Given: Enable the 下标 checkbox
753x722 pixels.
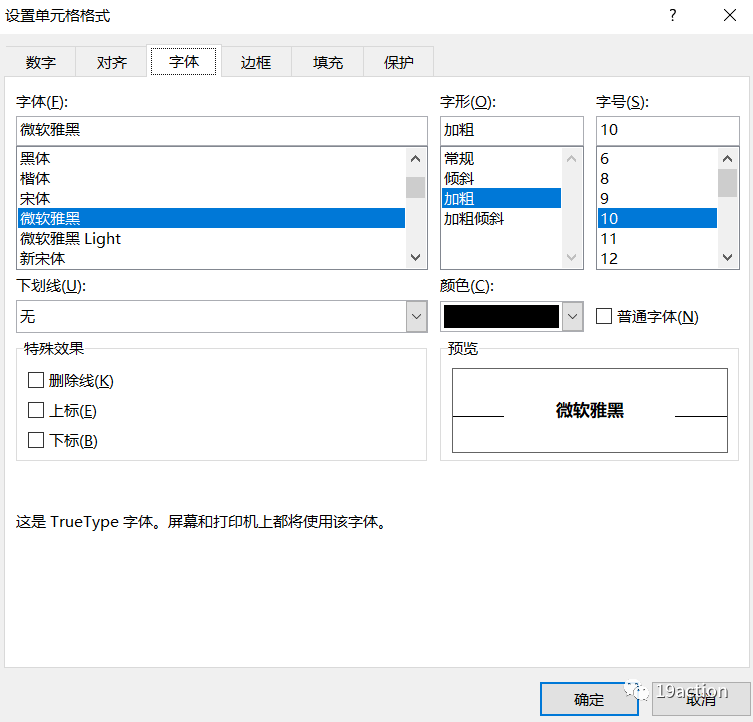Looking at the screenshot, I should tap(36, 440).
